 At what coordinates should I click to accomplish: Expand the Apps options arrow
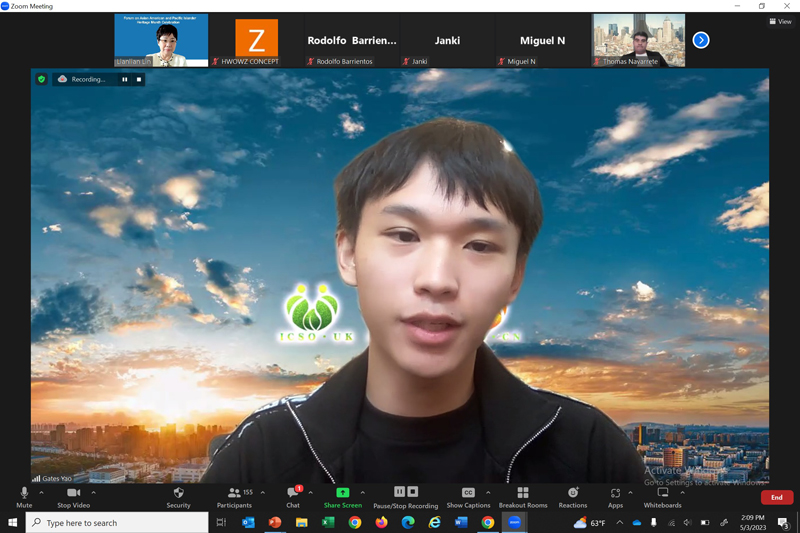pos(631,493)
